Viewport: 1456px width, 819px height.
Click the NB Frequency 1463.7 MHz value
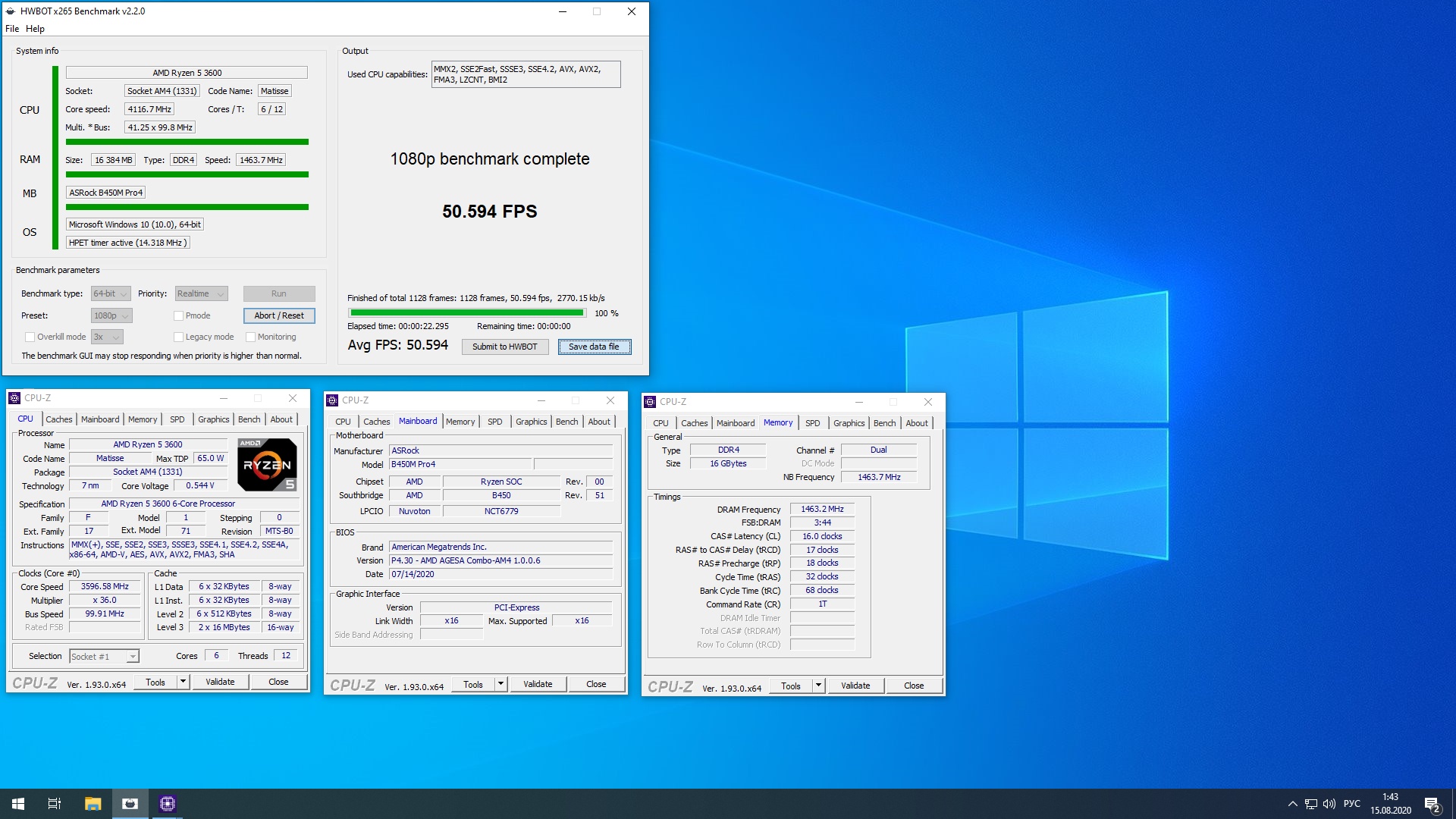click(x=879, y=478)
